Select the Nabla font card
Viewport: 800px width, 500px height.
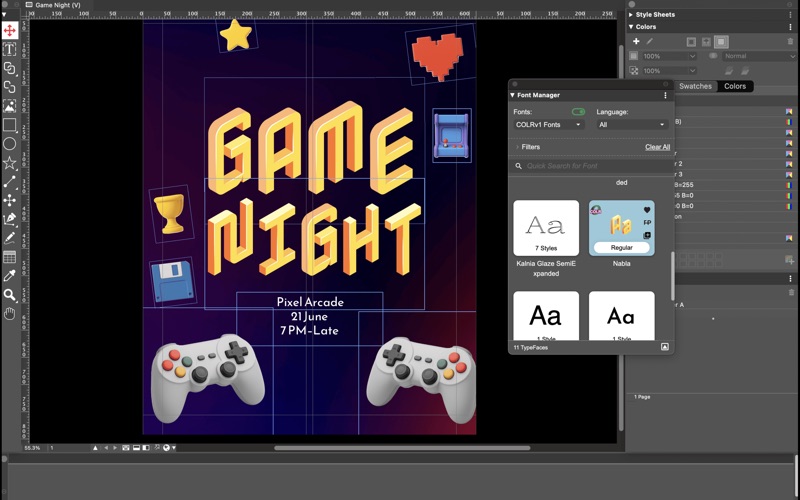pos(621,228)
